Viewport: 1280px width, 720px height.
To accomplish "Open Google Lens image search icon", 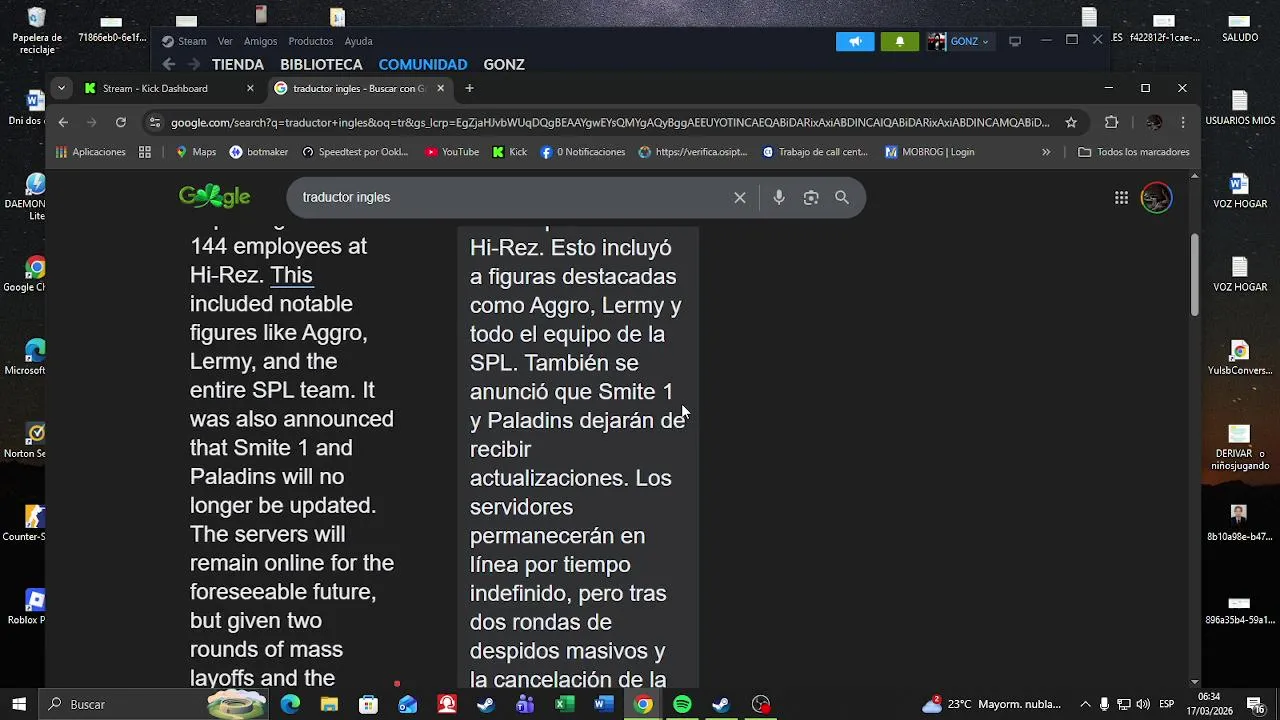I will click(x=811, y=198).
